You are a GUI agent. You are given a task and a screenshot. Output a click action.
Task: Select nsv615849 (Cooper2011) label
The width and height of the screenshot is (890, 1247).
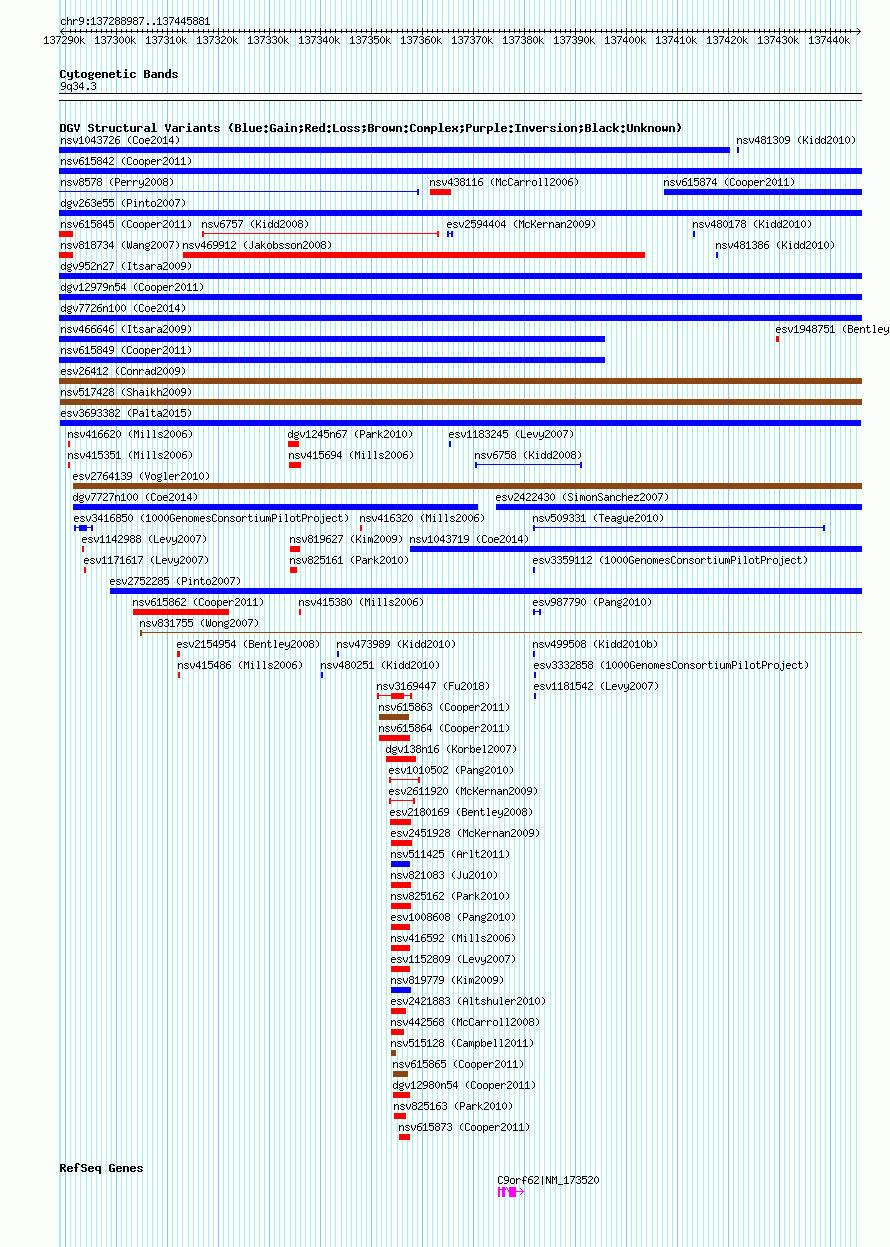coord(126,351)
